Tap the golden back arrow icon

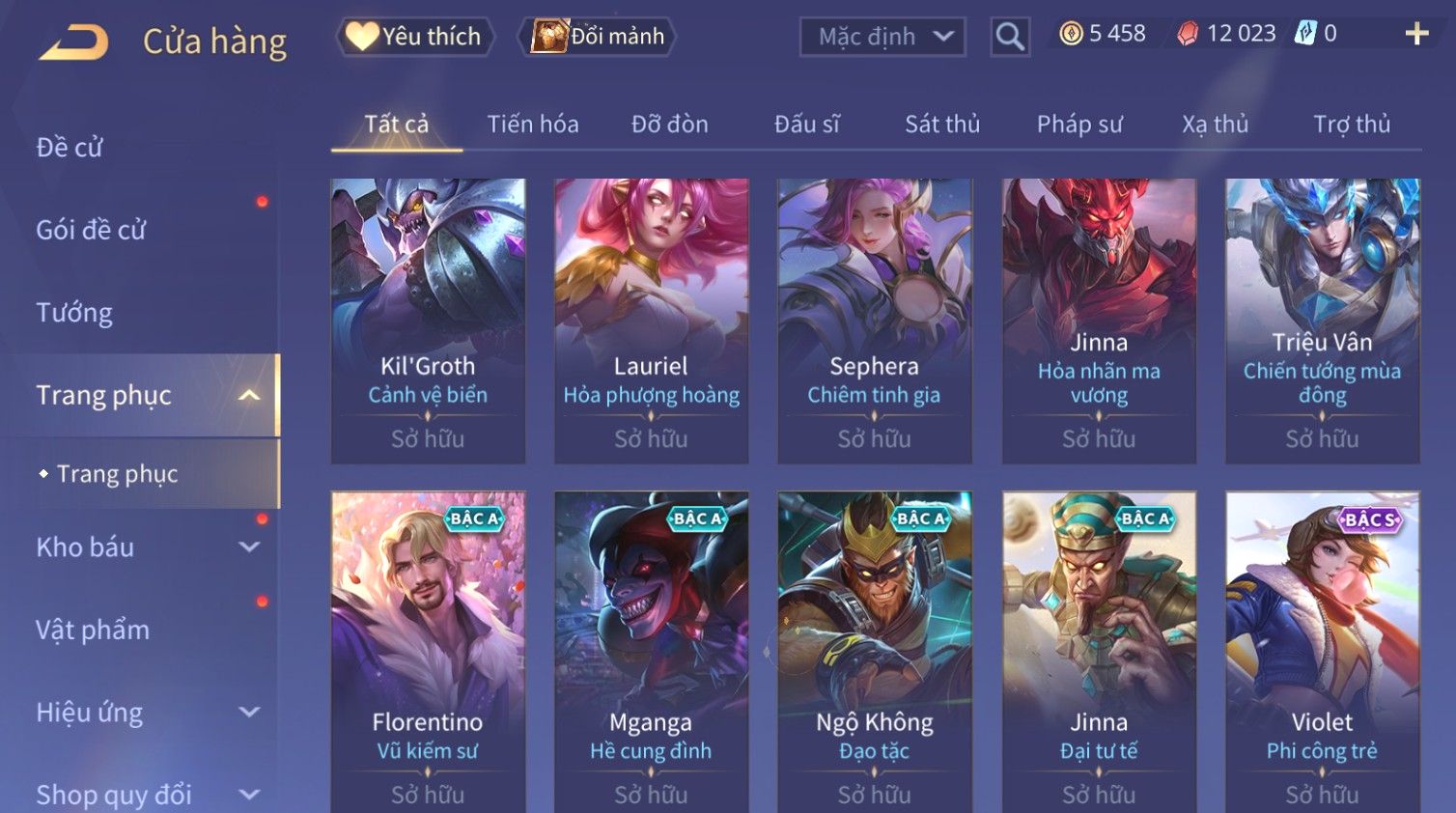(x=73, y=42)
